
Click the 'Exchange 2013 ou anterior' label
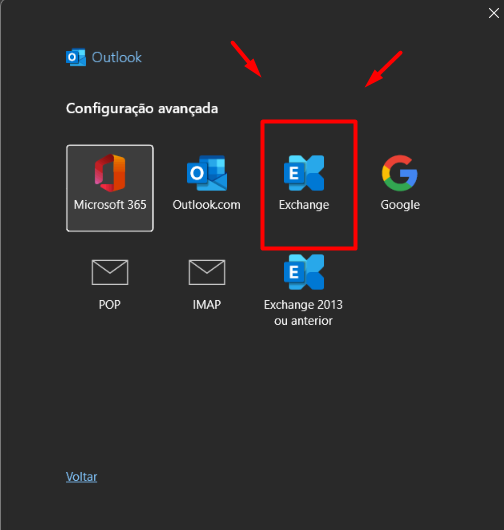[303, 313]
